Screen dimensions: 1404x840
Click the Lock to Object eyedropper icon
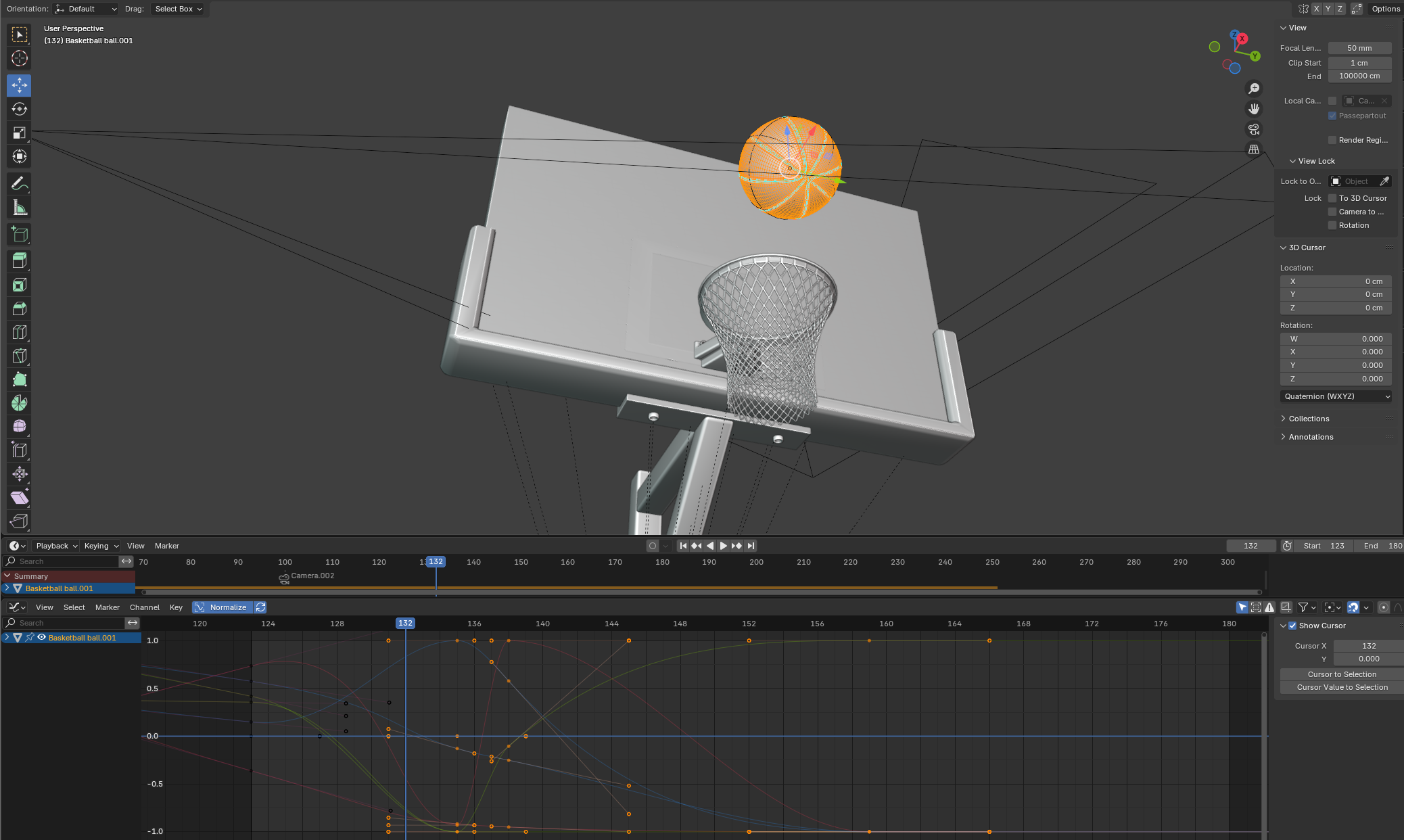[1384, 181]
